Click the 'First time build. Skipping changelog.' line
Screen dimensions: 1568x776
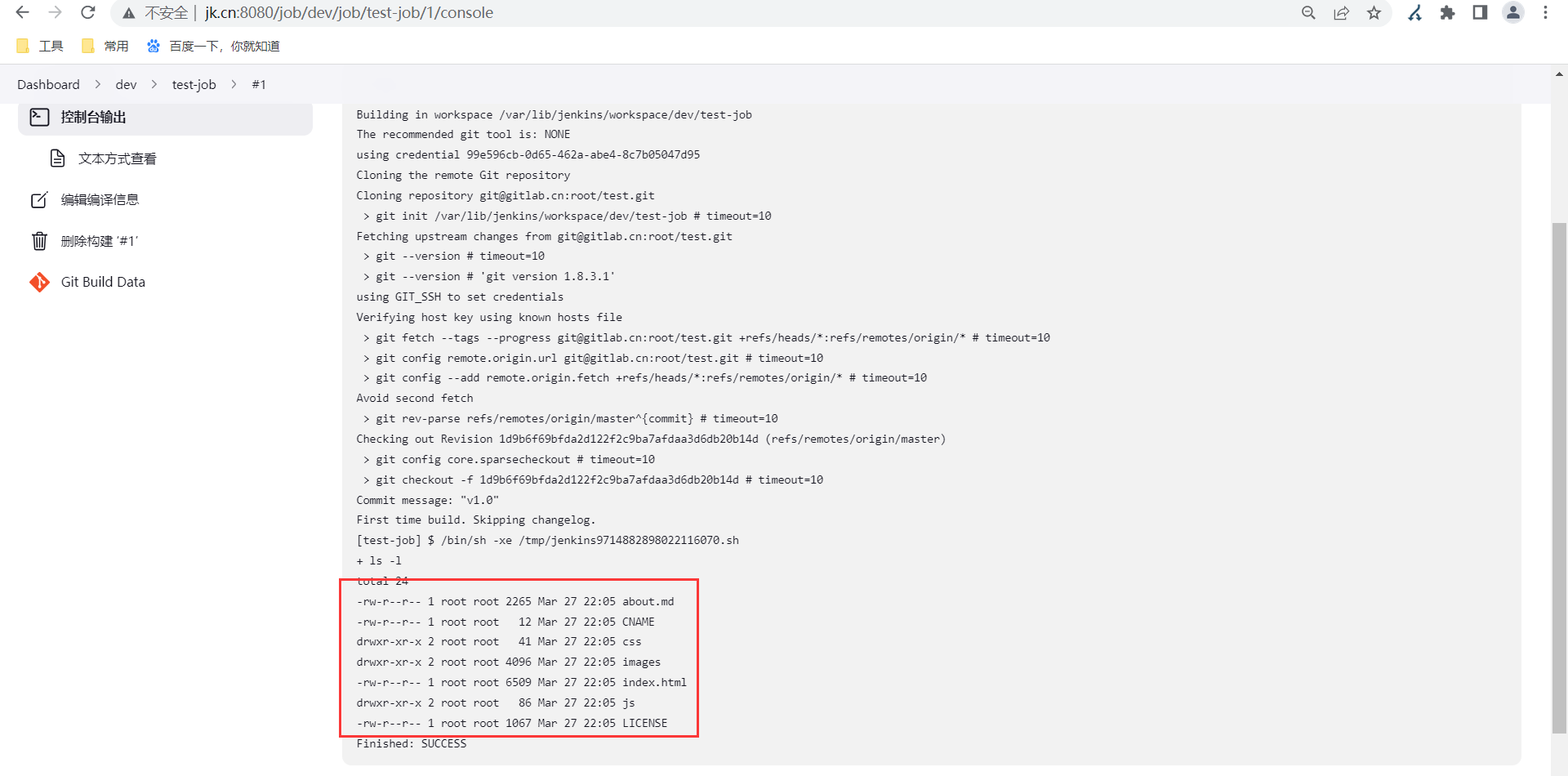pyautogui.click(x=476, y=520)
